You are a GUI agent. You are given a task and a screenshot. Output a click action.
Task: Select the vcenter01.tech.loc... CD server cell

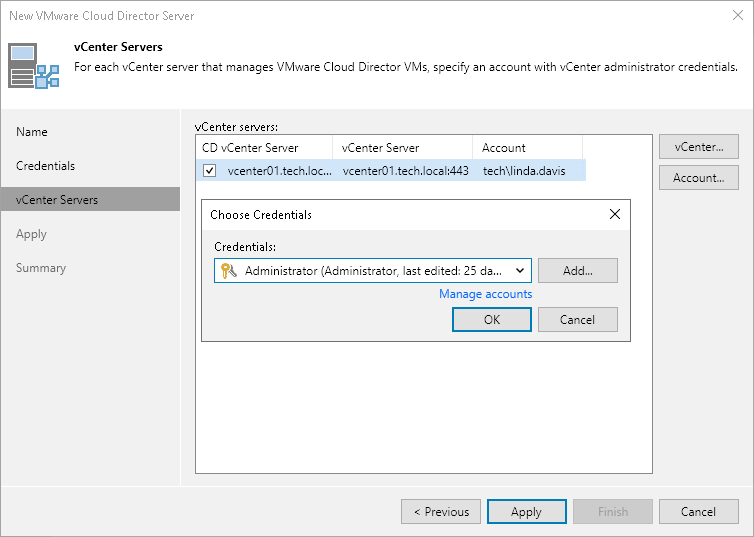(x=279, y=171)
